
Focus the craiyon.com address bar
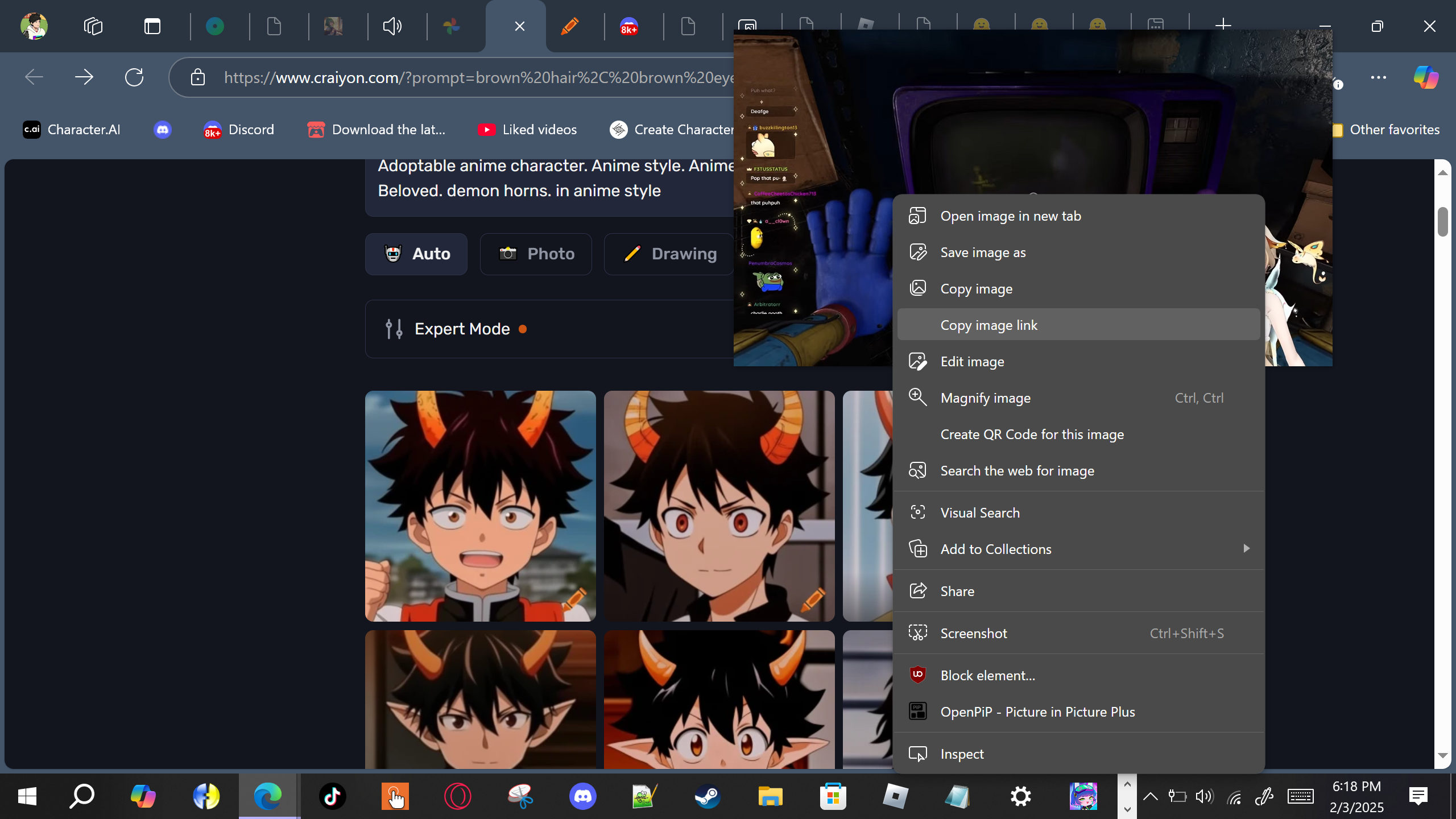[478, 77]
